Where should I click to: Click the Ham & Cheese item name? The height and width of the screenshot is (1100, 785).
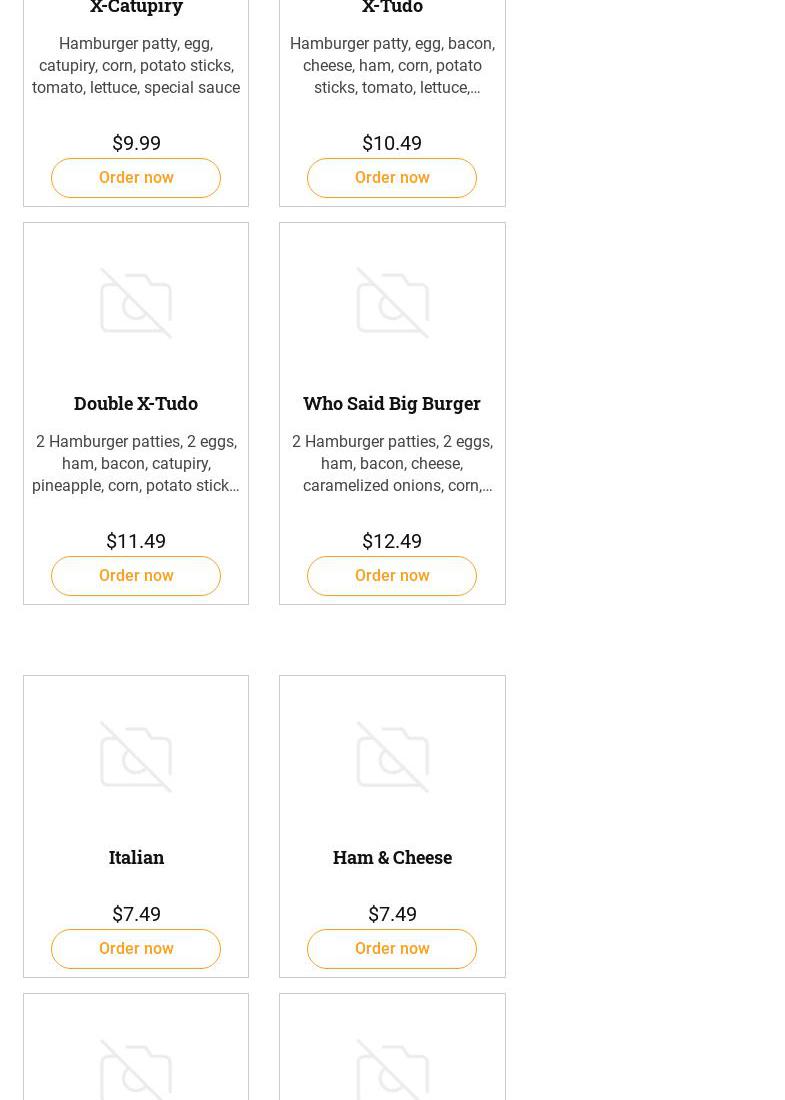(392, 857)
